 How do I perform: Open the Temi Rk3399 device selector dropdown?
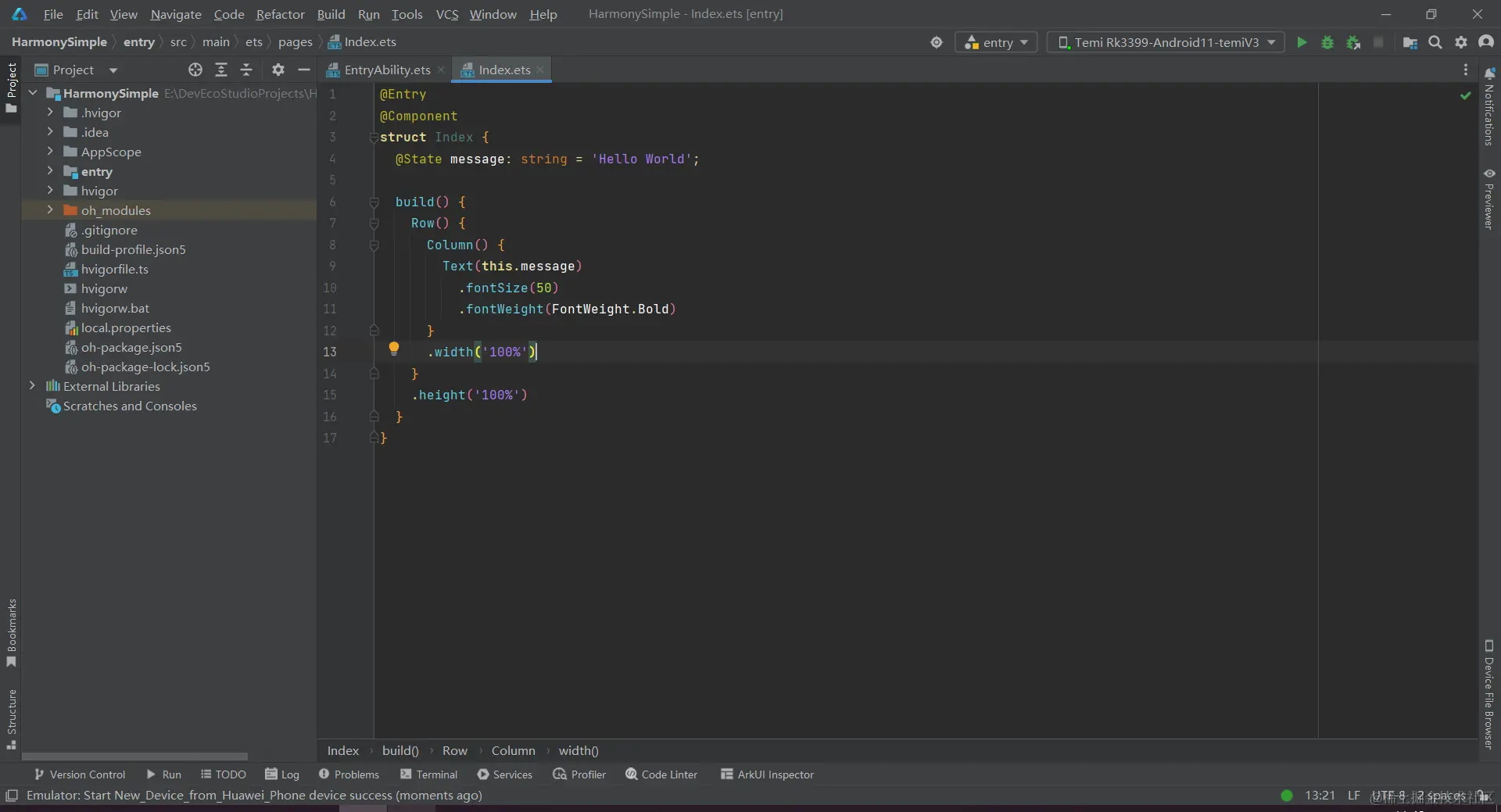[1166, 42]
